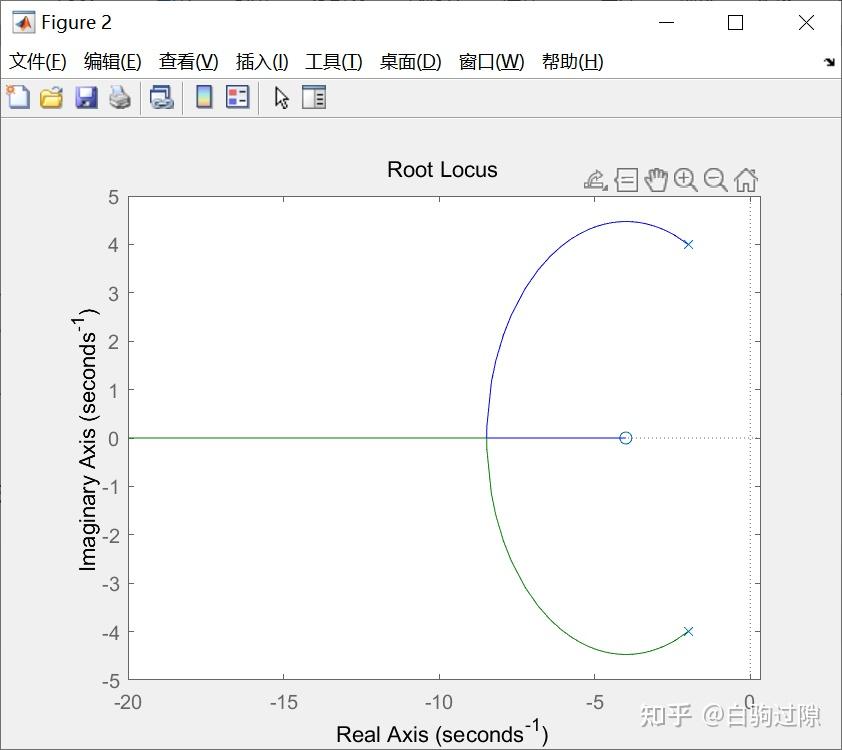Click the Root Locus plot title
Screen dimensions: 842x750
click(442, 170)
